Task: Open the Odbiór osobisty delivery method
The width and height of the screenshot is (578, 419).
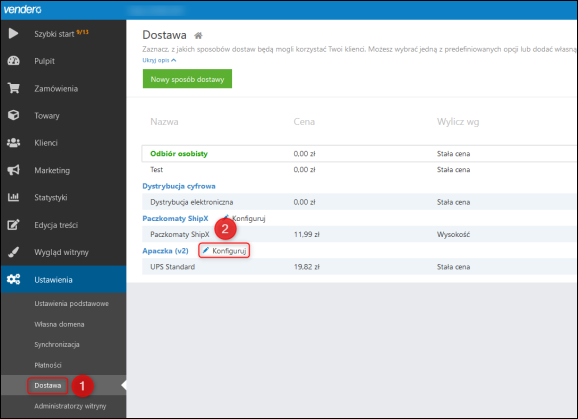Action: tap(179, 154)
